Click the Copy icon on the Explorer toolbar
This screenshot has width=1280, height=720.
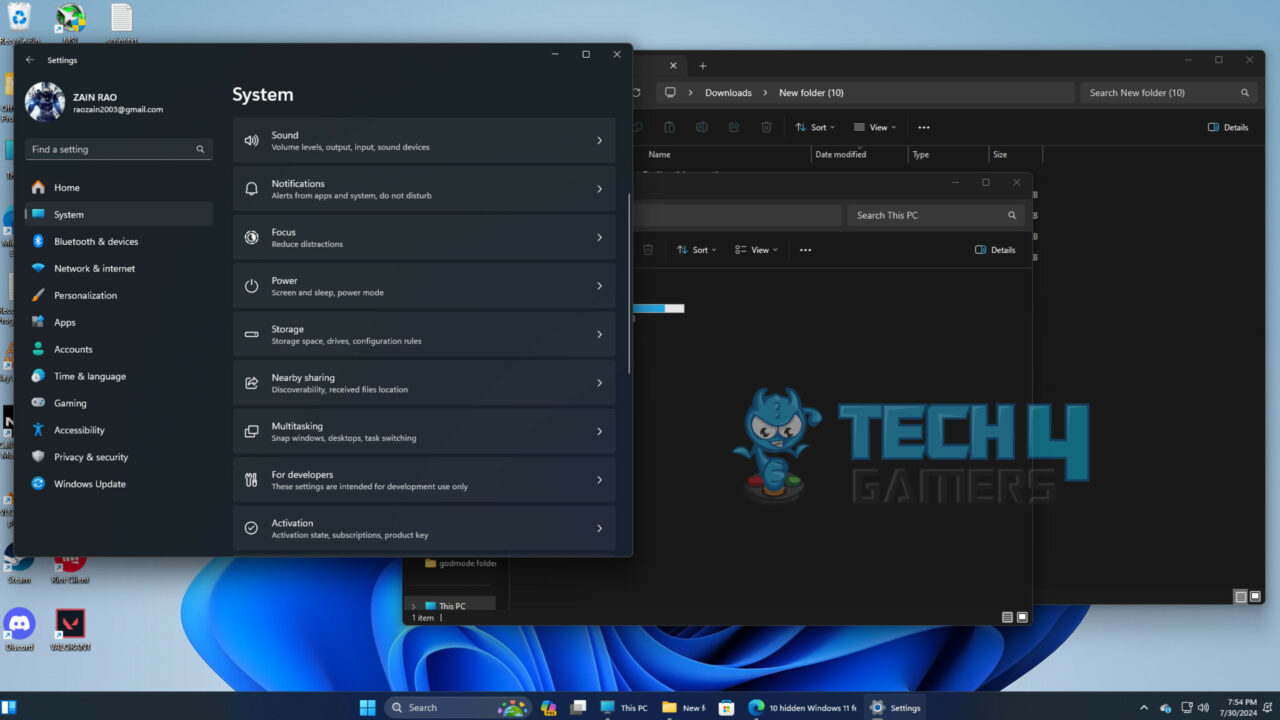[670, 127]
